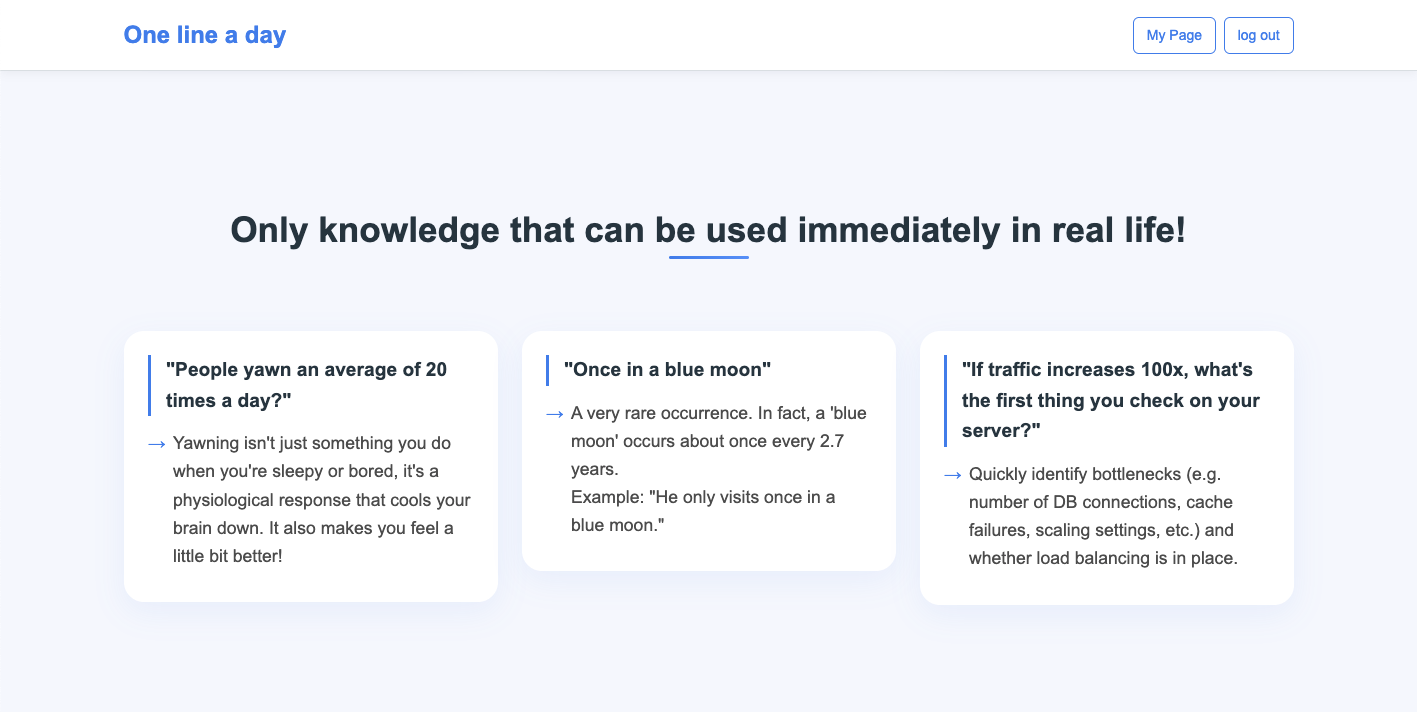Click the log out button
Screen dimensions: 1417x712
1258,35
